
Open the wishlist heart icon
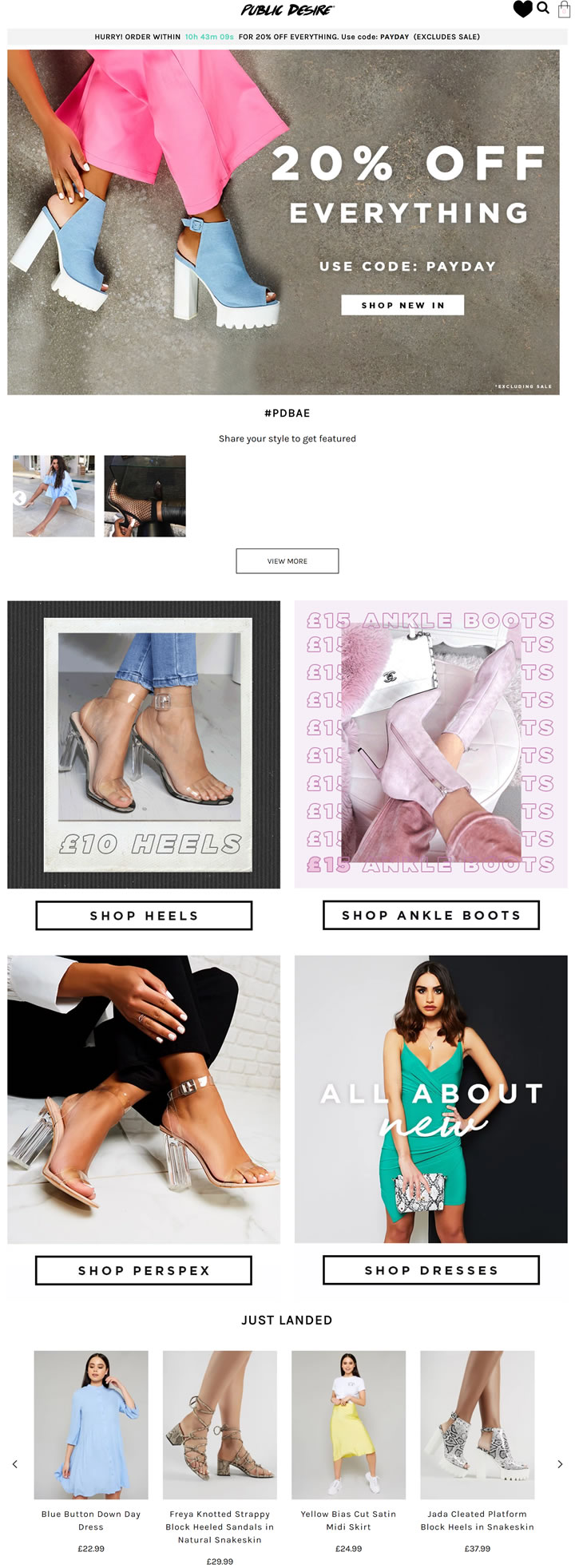point(522,9)
